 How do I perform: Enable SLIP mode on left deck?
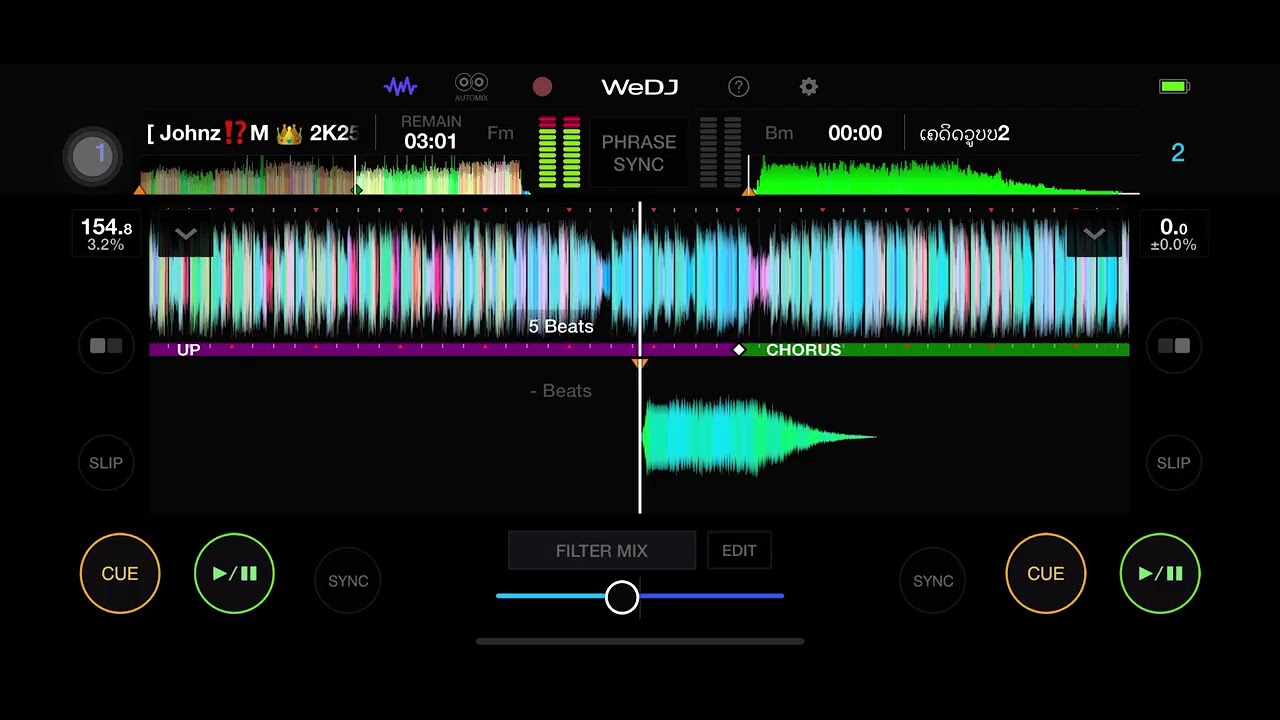pos(106,463)
